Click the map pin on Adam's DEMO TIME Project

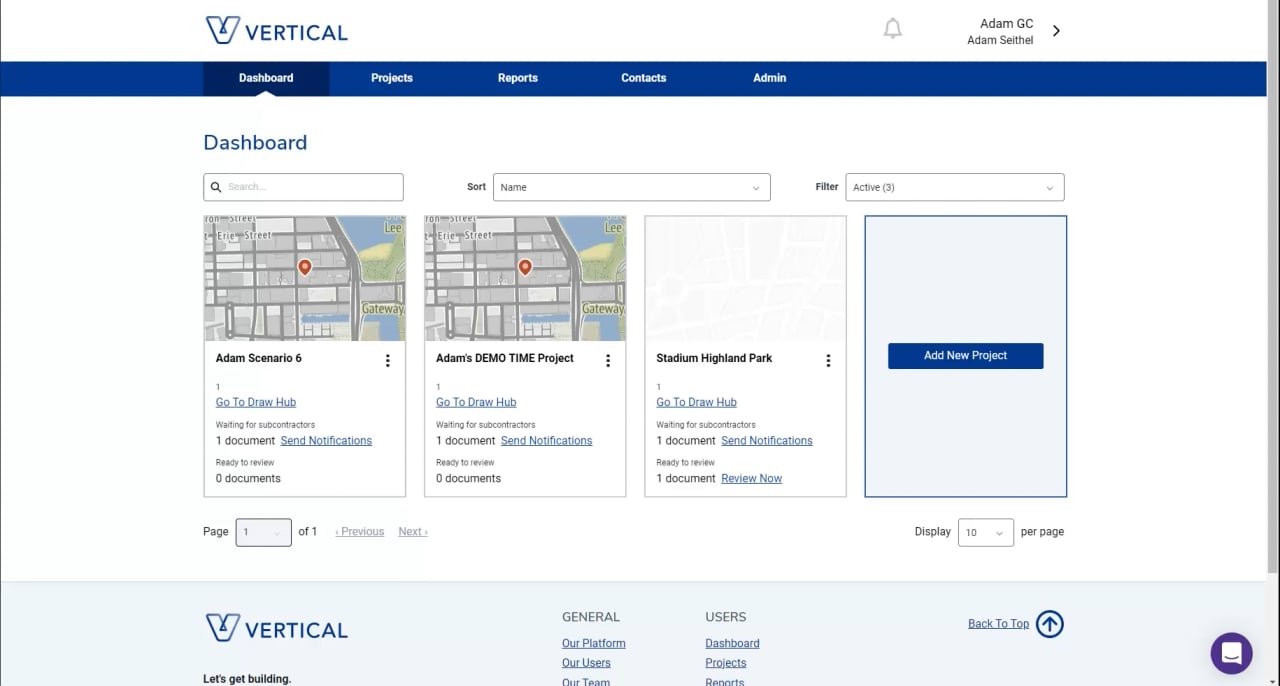tap(525, 267)
